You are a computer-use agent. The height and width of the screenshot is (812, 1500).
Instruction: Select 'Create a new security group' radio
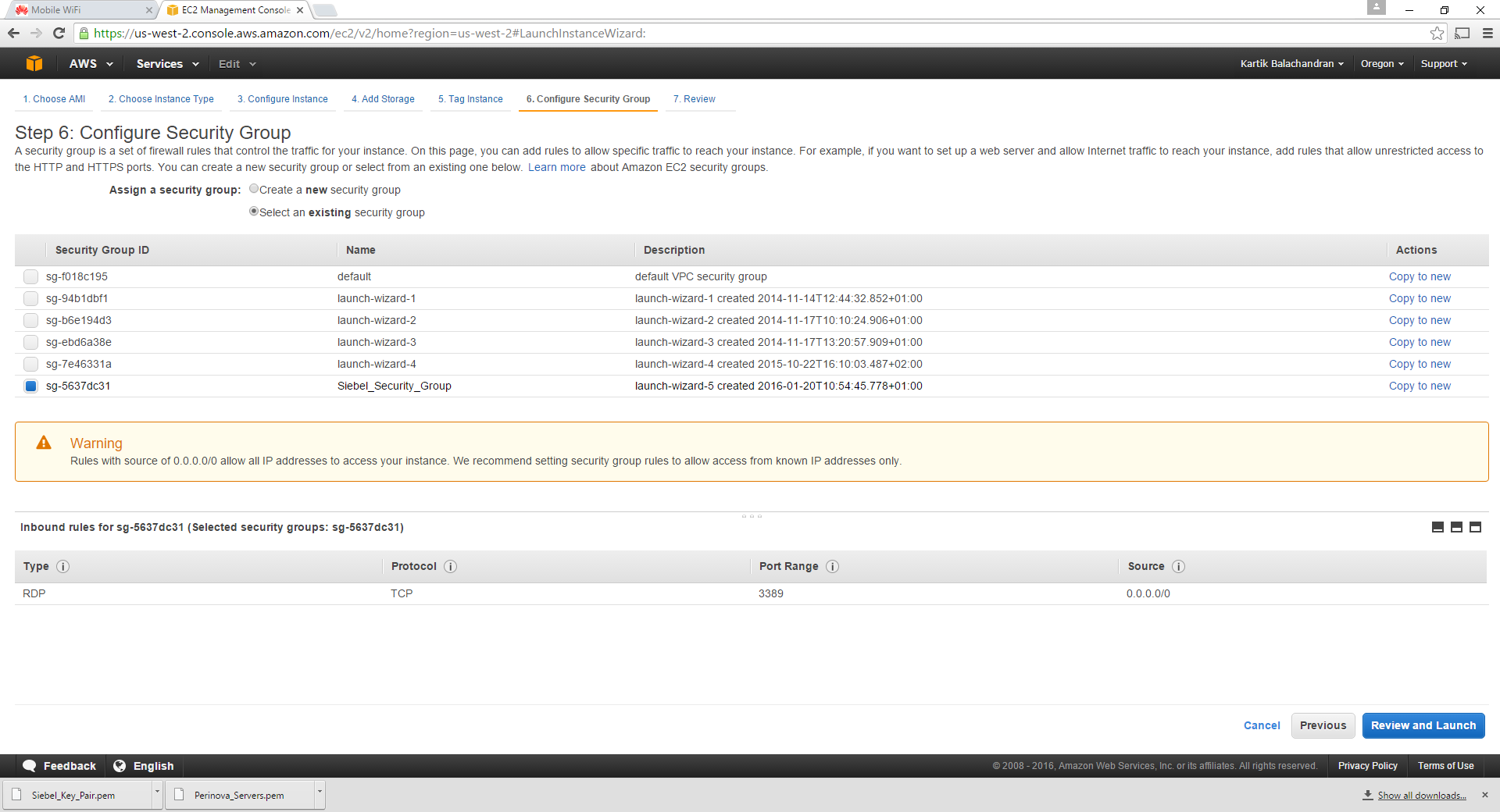pyautogui.click(x=254, y=189)
